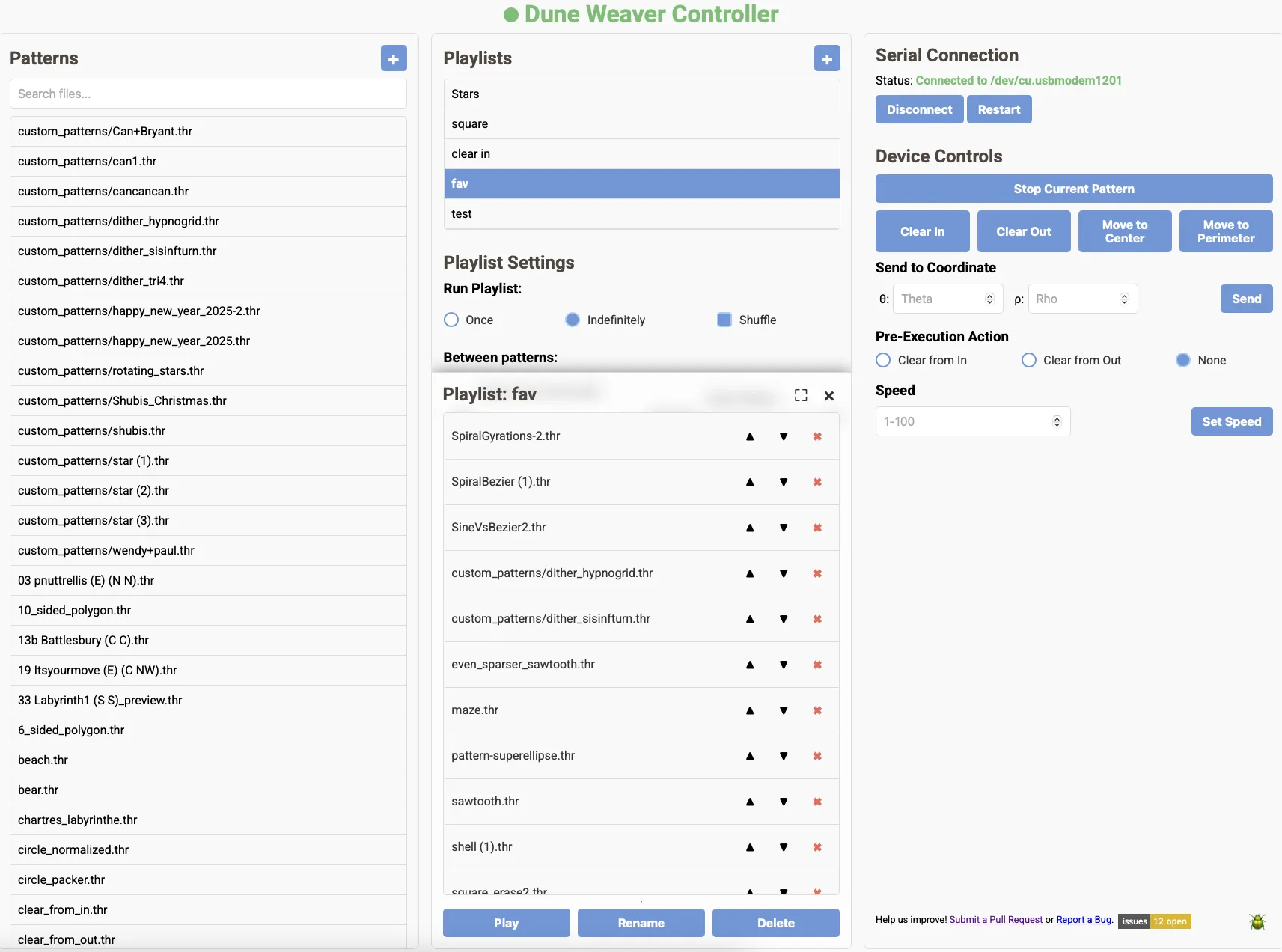Image resolution: width=1282 pixels, height=952 pixels.
Task: Create a new playlist with plus icon
Action: [827, 58]
